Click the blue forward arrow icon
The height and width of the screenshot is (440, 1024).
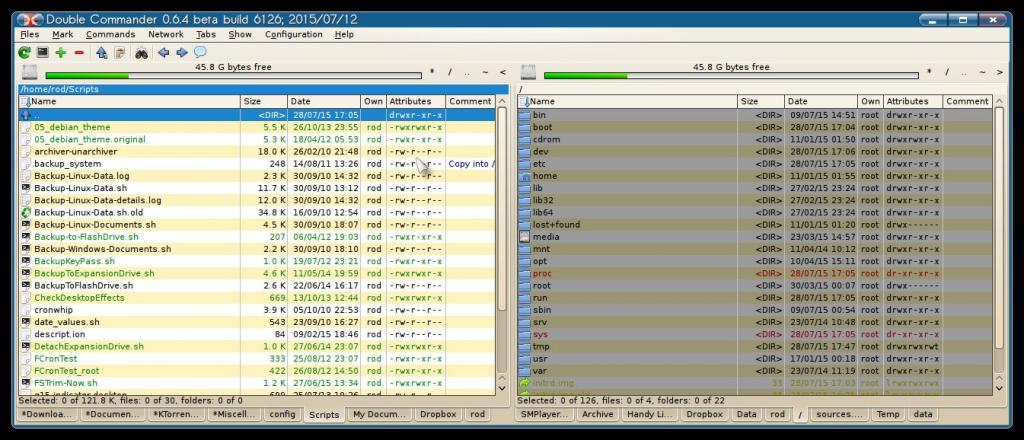coord(181,52)
